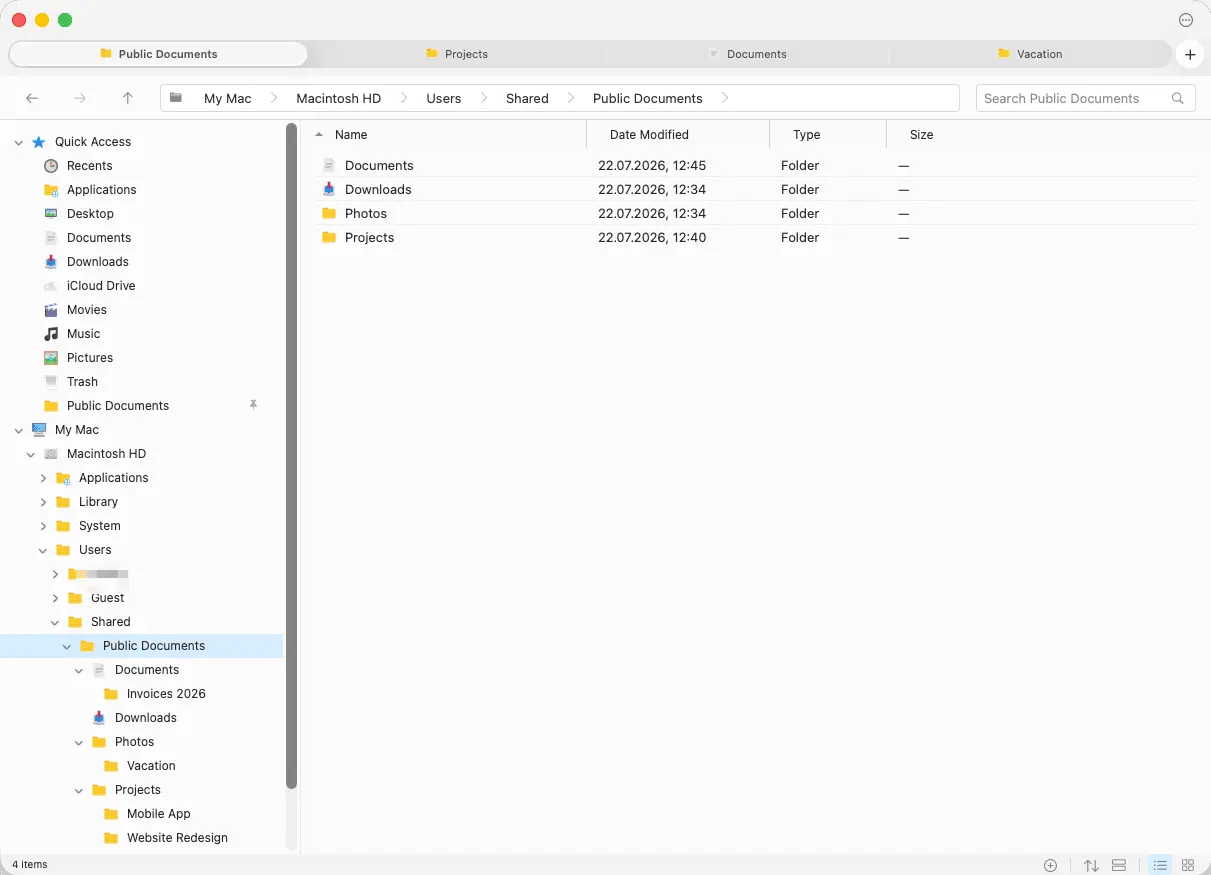
Task: Click Macintosh HD in the path bar
Action: [339, 98]
